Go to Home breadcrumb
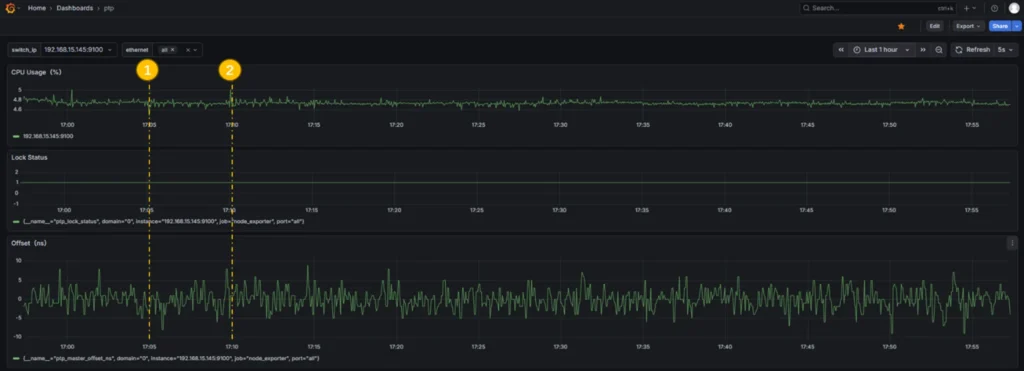1024x371 pixels. point(36,8)
